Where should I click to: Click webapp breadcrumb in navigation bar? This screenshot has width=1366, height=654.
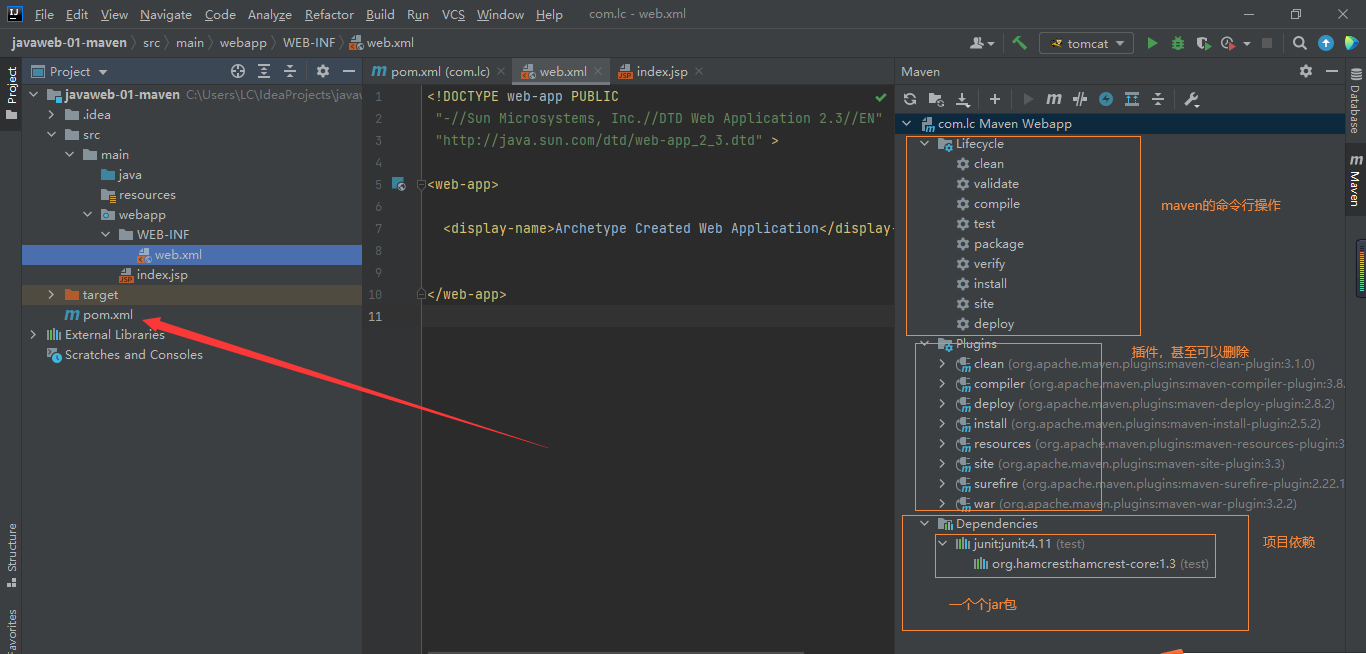(x=243, y=43)
